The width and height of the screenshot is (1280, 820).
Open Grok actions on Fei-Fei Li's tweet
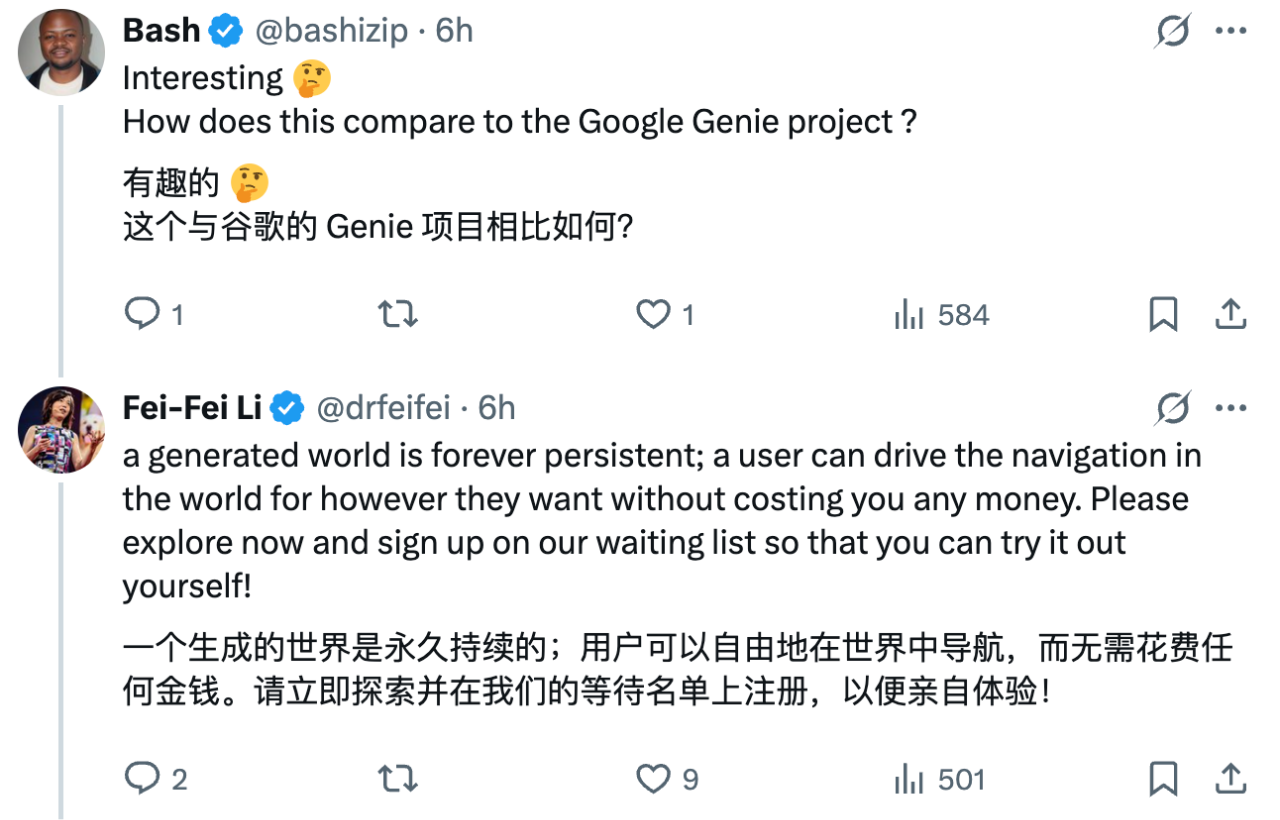point(1172,408)
